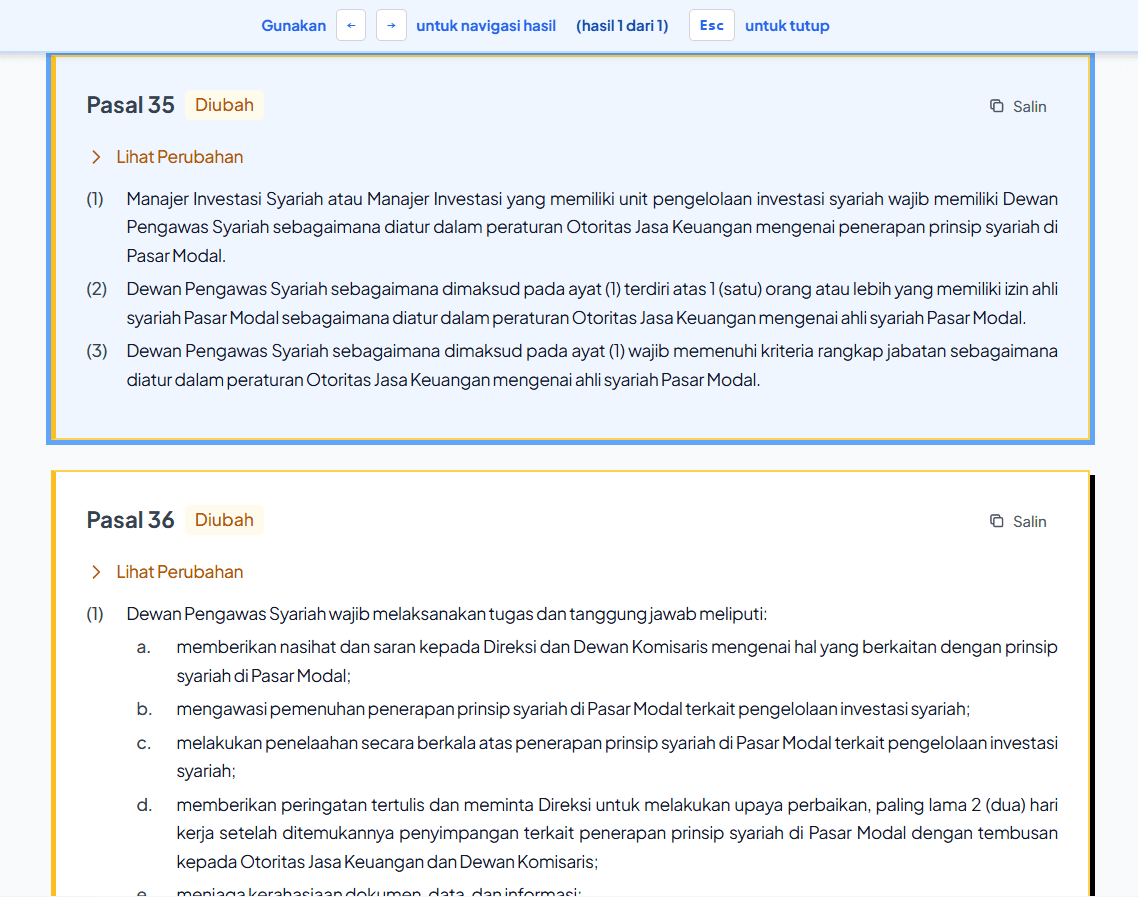This screenshot has height=897, width=1138.
Task: Click the chevron before Lihat Perubahan in Pasal 36
Action: pos(95,572)
